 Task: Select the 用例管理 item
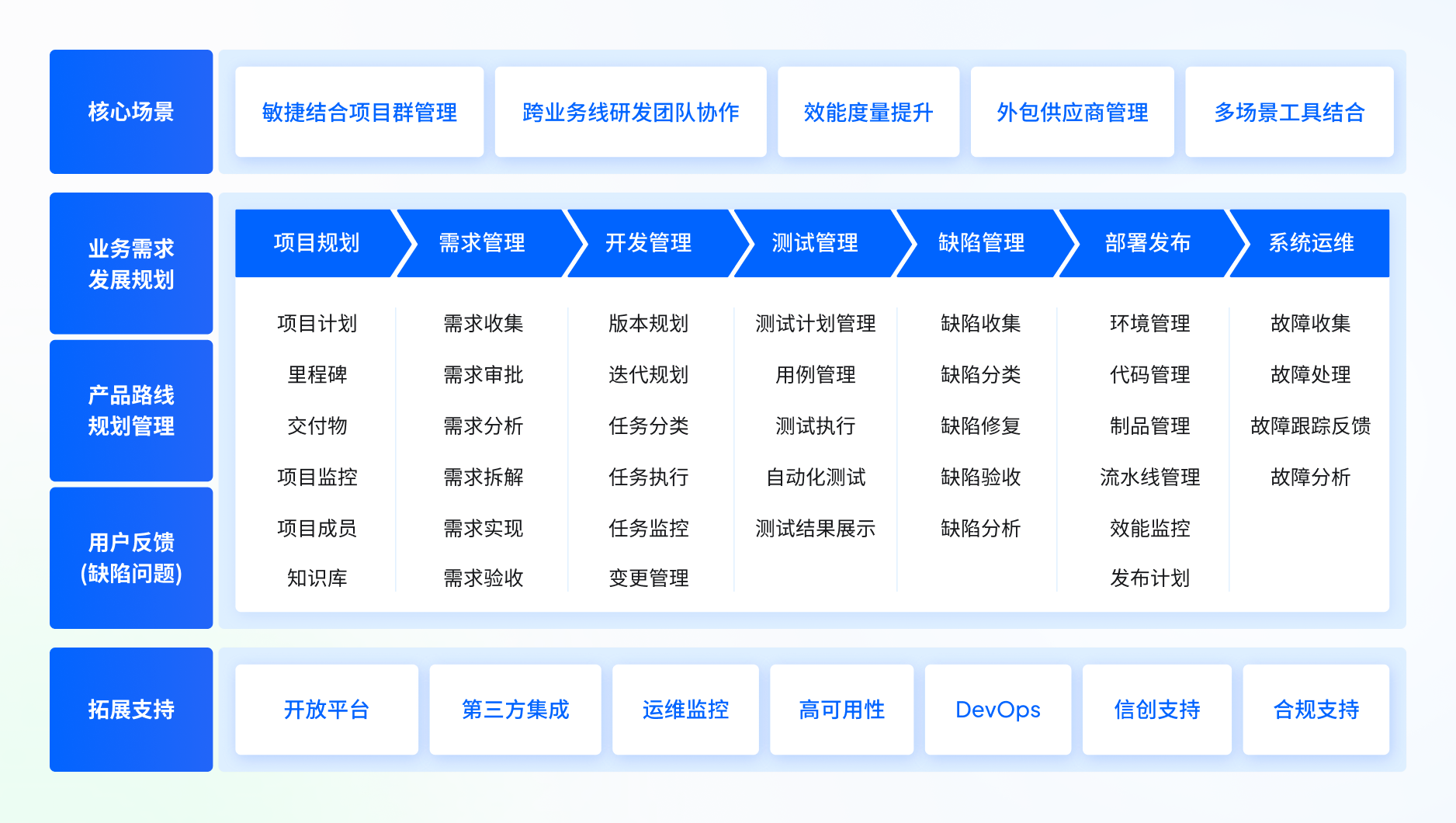pos(815,374)
